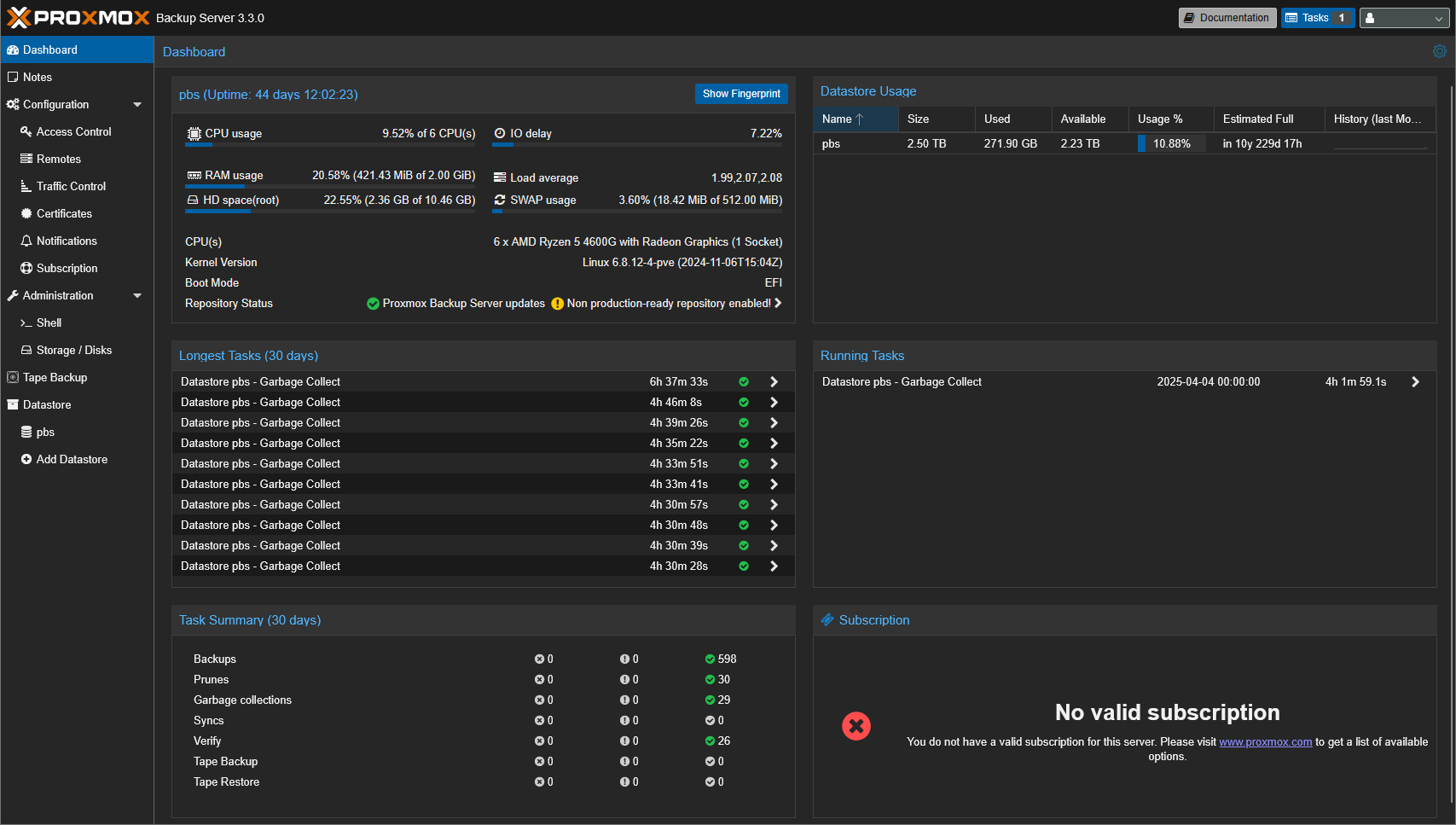
Task: Open the Subscription page from sidebar
Action: (x=67, y=268)
